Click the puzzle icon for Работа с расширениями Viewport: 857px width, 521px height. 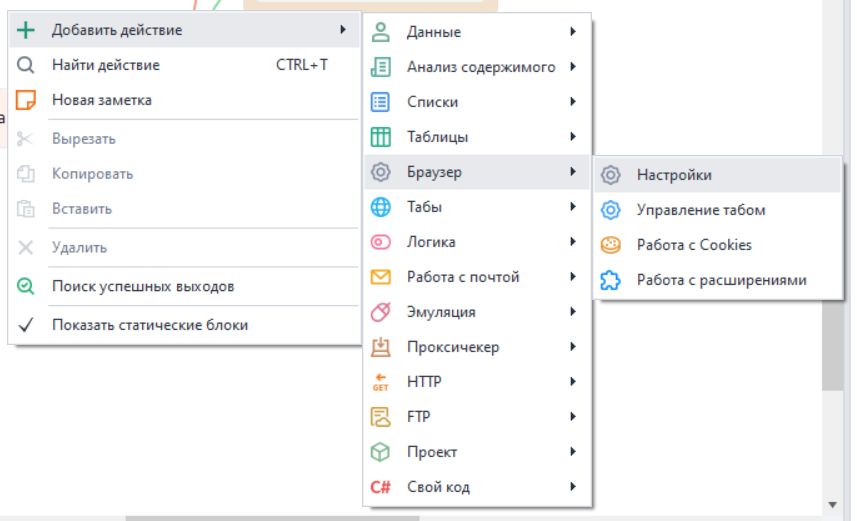pyautogui.click(x=610, y=280)
